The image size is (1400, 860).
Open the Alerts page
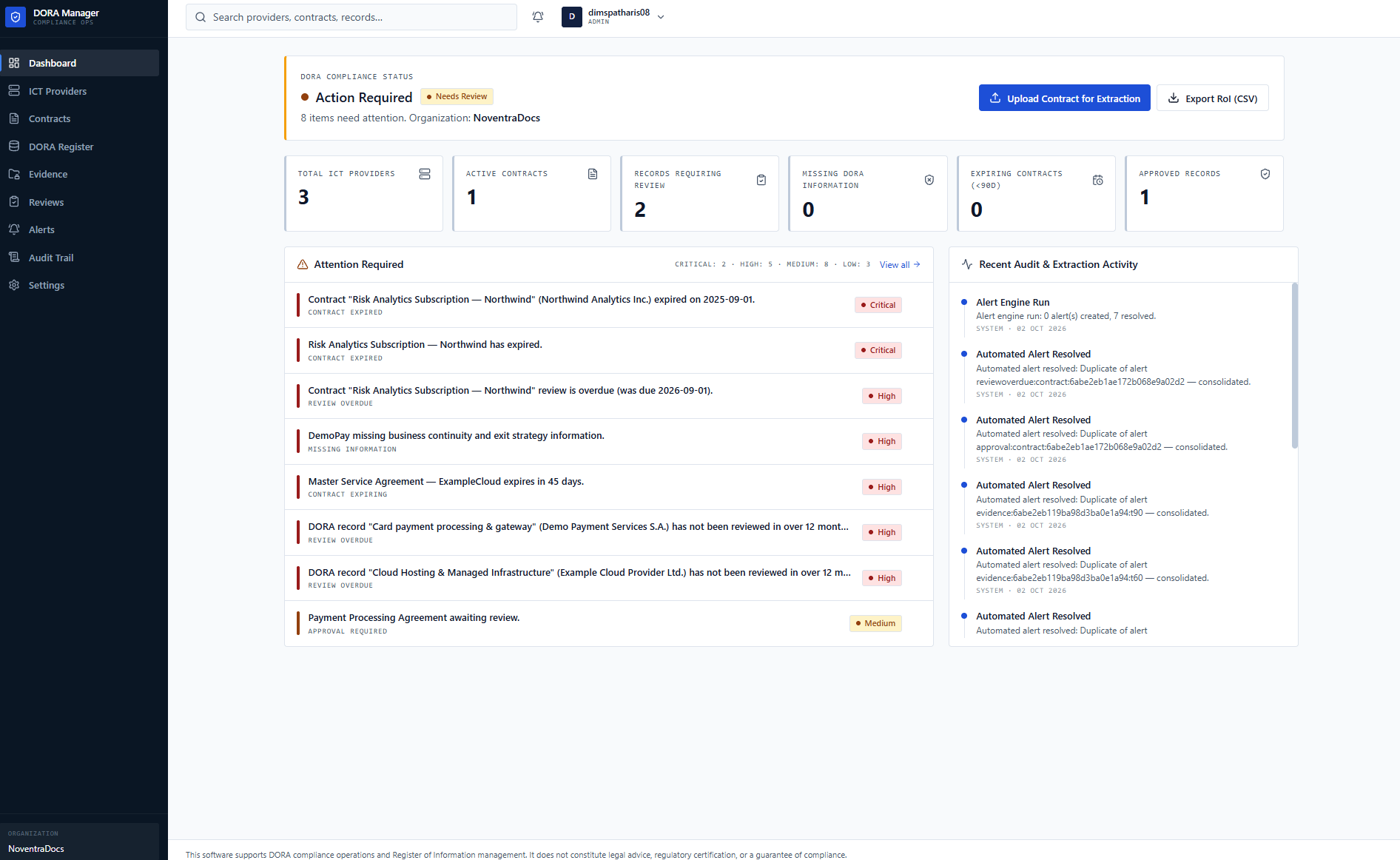coord(79,229)
